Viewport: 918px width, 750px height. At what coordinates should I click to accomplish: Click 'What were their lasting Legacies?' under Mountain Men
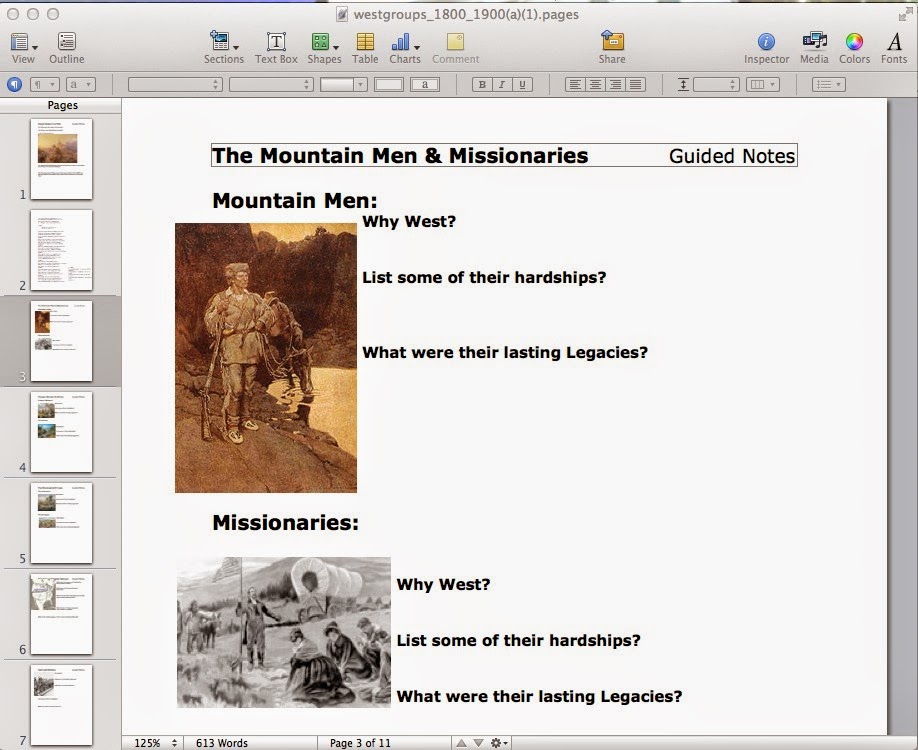[x=505, y=352]
